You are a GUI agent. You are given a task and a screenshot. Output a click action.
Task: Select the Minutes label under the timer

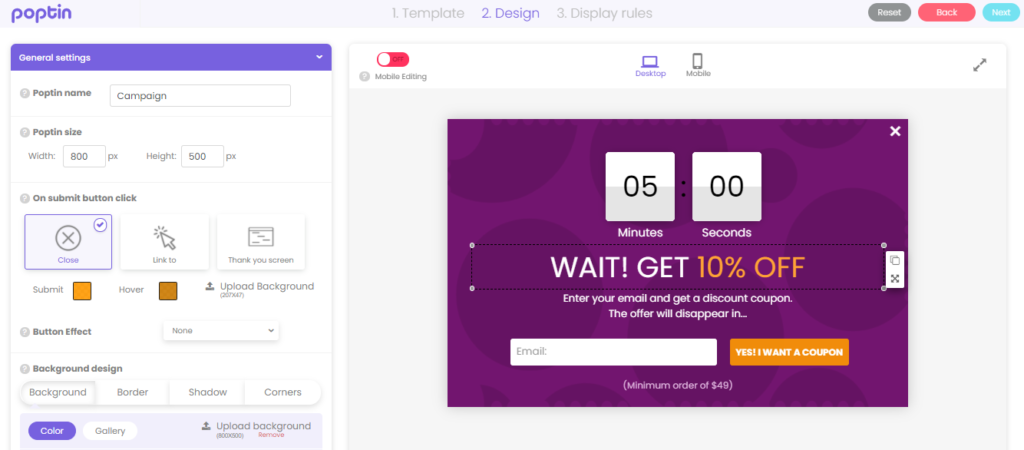coord(640,233)
